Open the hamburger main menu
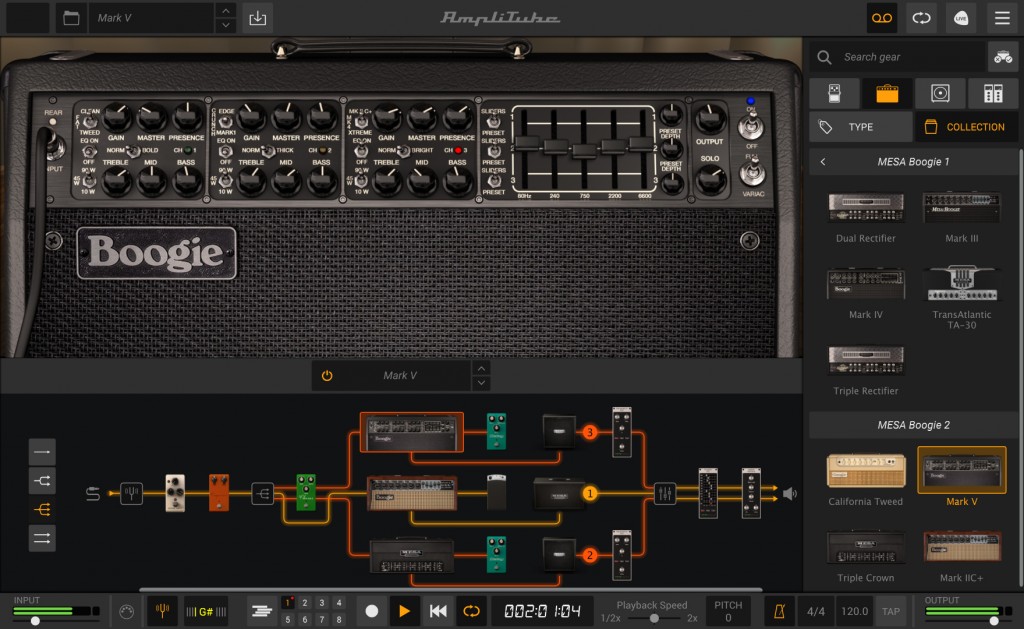The image size is (1024, 629). click(1002, 18)
